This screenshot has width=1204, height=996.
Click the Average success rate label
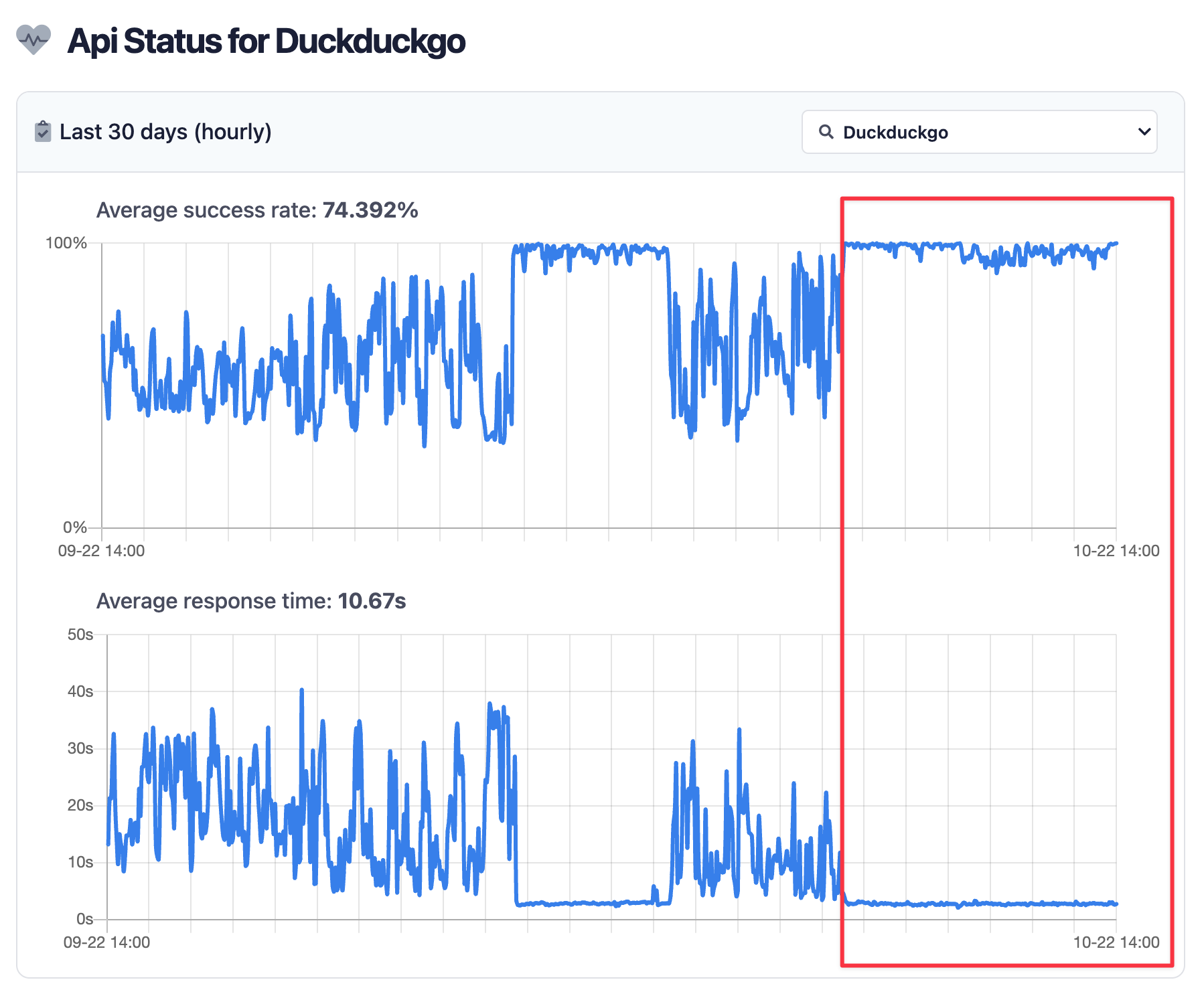click(206, 210)
